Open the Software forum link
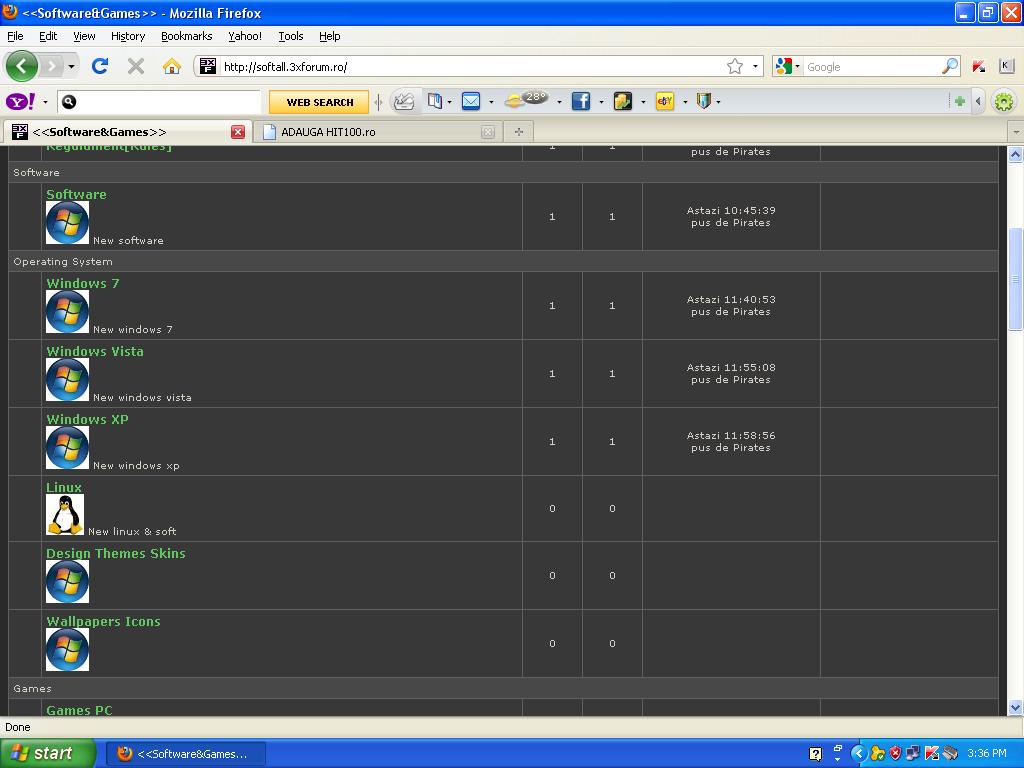The height and width of the screenshot is (768, 1024). coord(76,195)
